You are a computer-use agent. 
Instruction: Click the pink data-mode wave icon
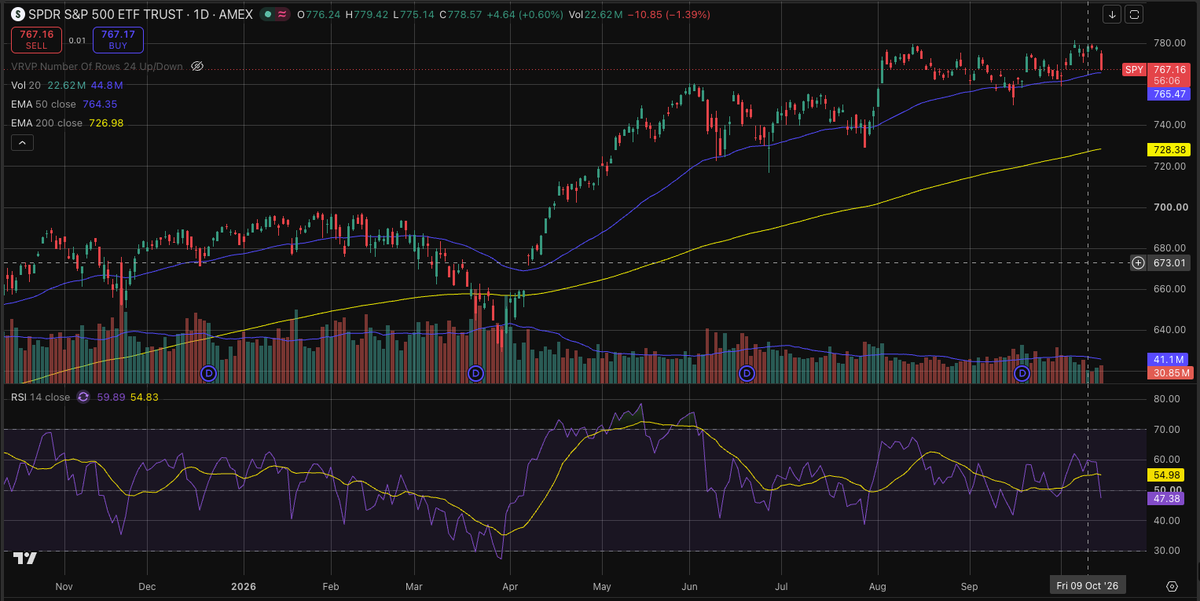pos(283,15)
